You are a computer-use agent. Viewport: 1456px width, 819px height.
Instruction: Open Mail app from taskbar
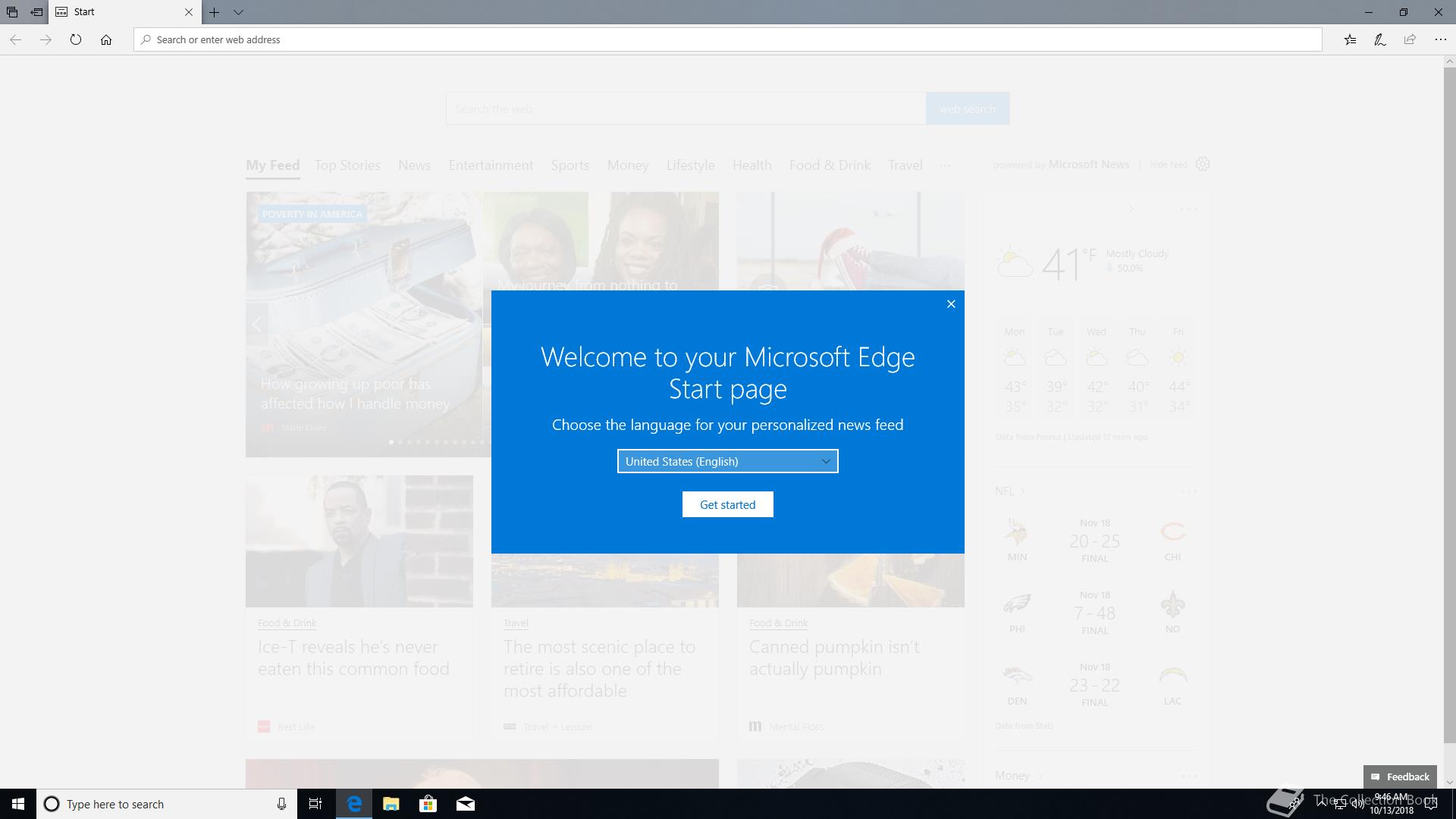coord(465,804)
